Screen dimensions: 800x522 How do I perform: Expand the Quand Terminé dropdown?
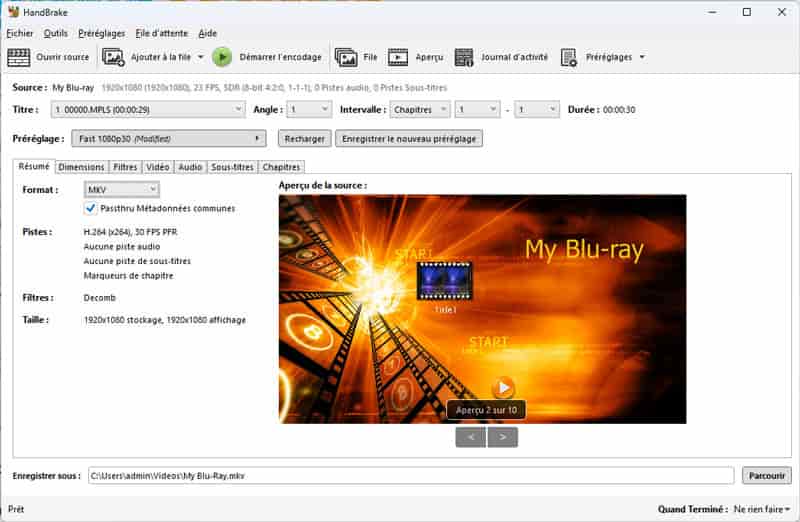coord(762,509)
